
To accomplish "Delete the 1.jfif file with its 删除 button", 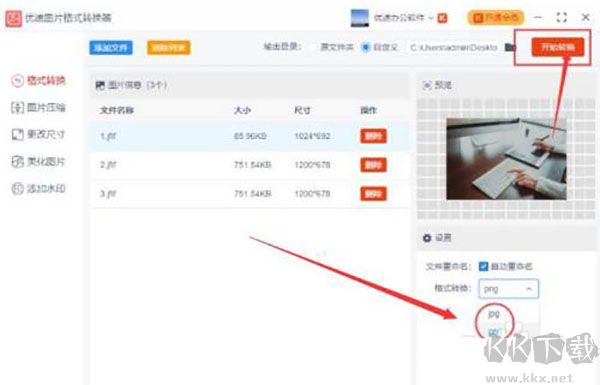I will 373,136.
